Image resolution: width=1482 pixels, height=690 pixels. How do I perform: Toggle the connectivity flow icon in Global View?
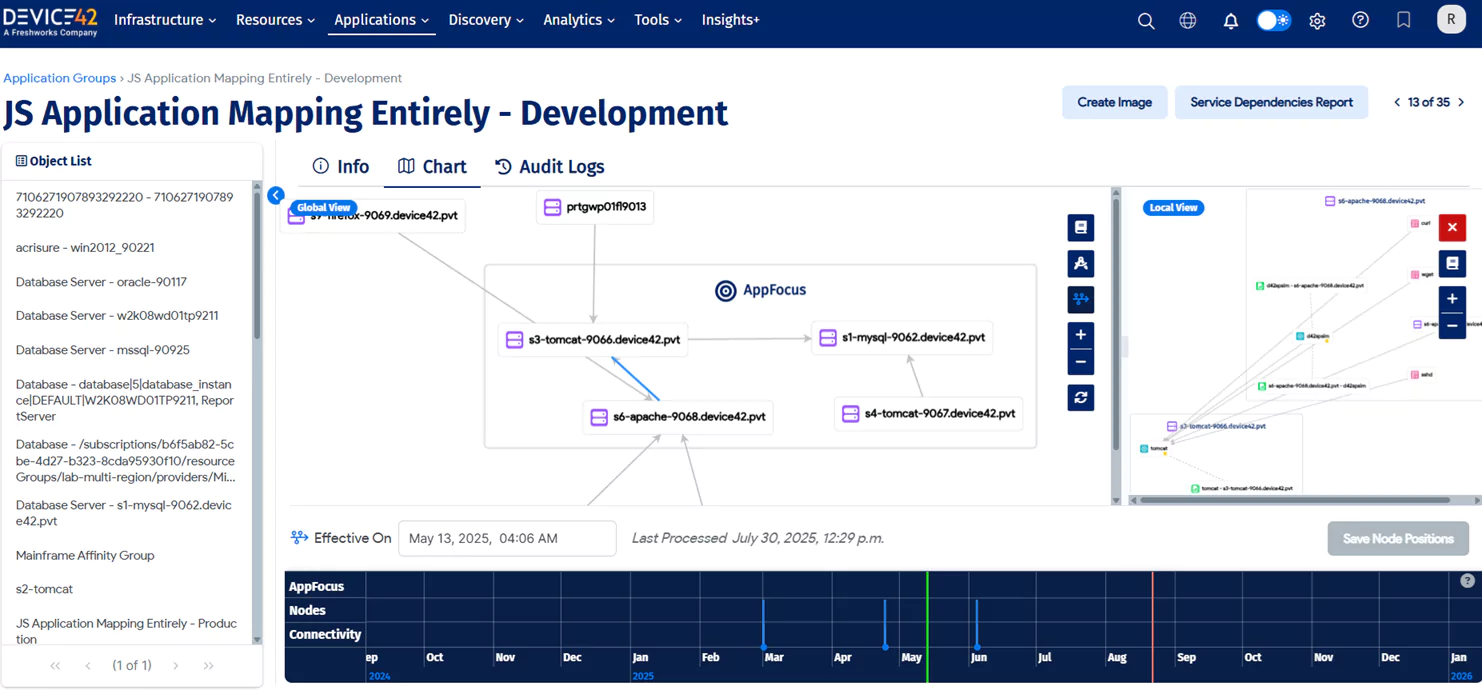pyautogui.click(x=1081, y=300)
